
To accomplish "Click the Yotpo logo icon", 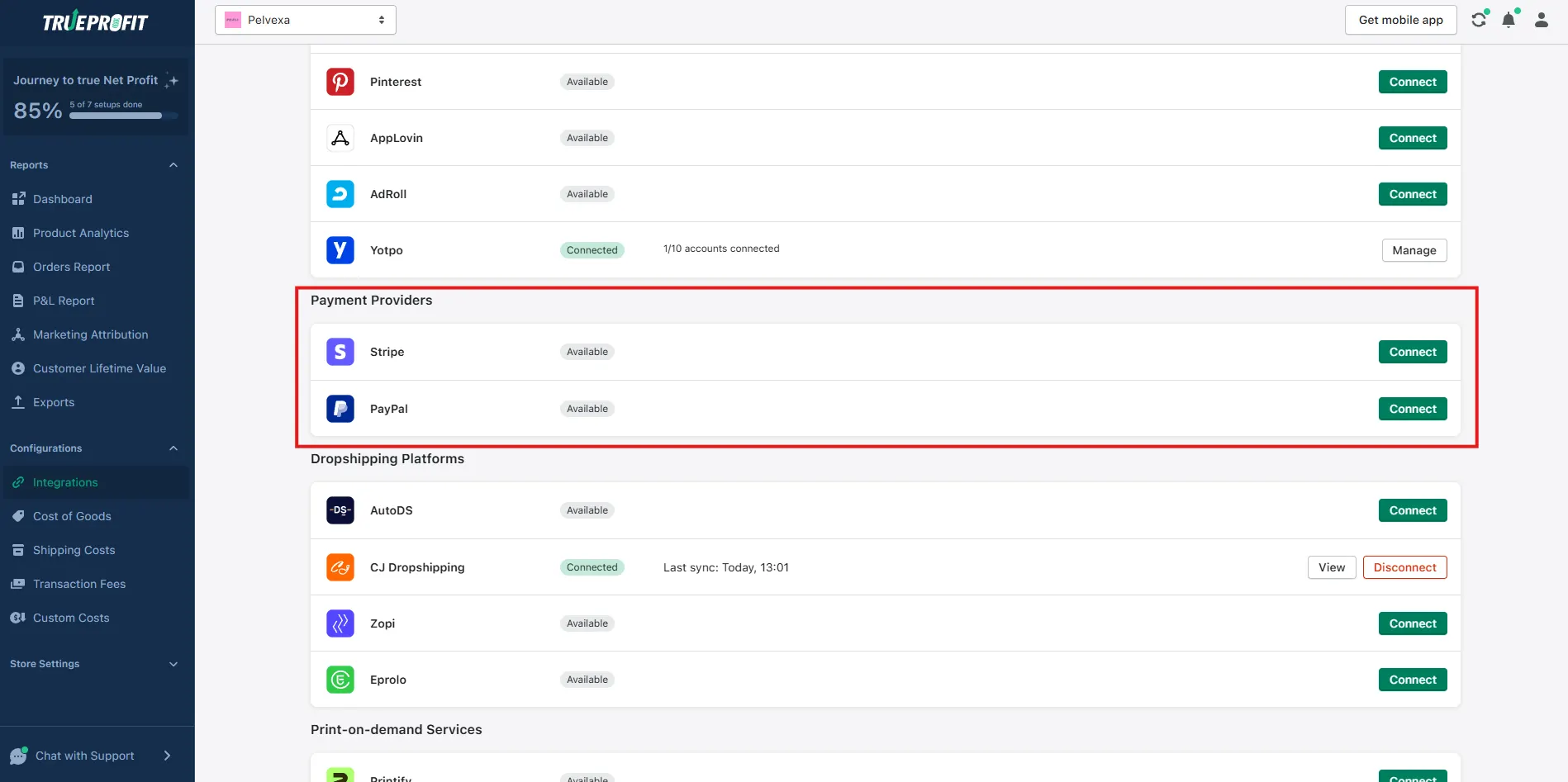I will 340,250.
